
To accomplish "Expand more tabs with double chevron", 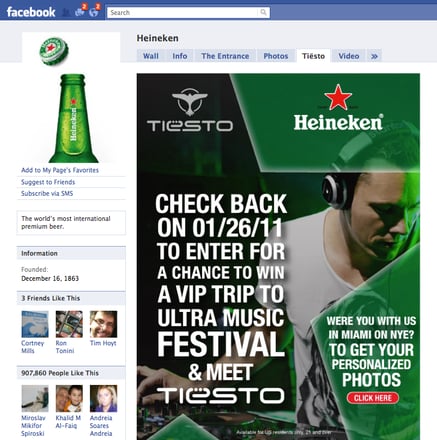I will point(374,56).
